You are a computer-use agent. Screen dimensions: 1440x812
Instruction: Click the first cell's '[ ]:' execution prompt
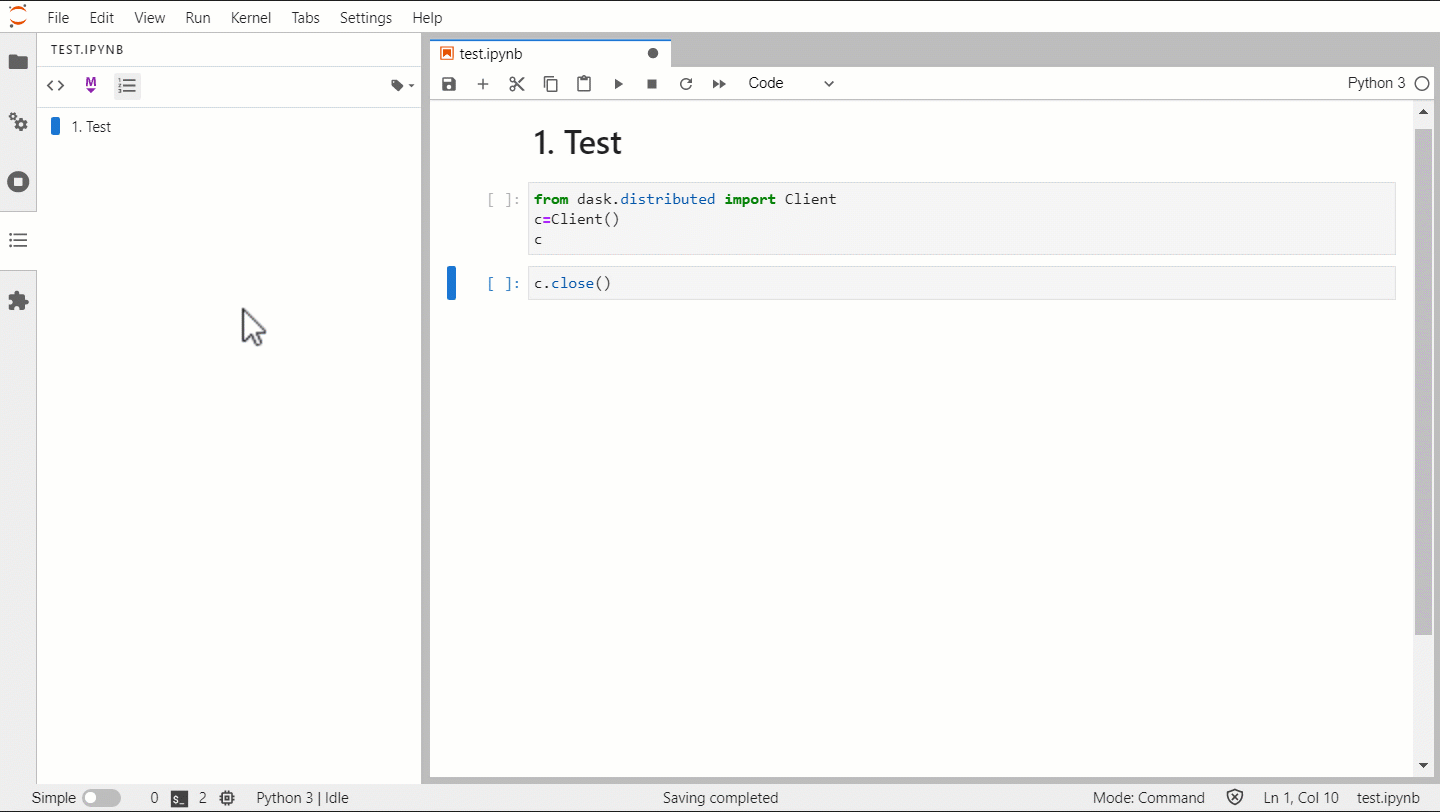(x=503, y=200)
